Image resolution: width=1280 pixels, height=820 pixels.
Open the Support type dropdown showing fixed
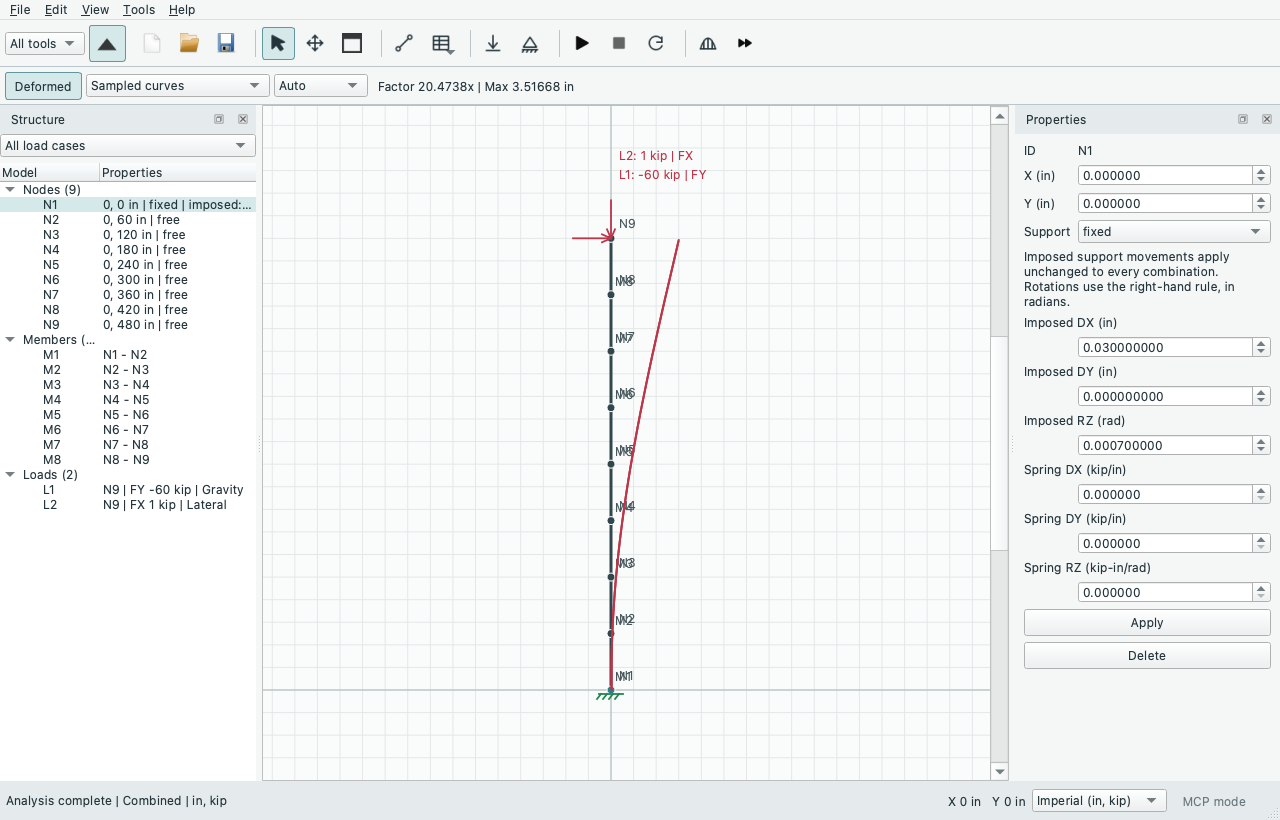1174,232
